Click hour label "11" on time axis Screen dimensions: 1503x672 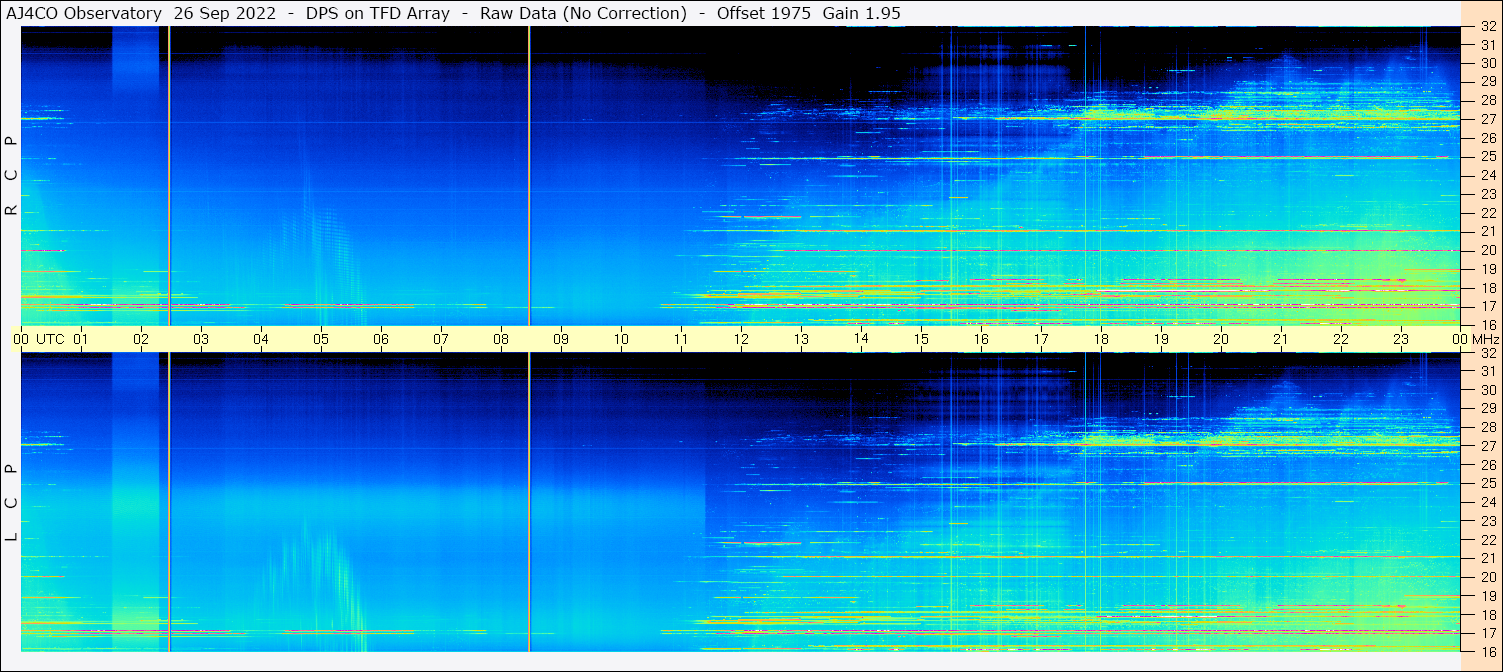[681, 339]
